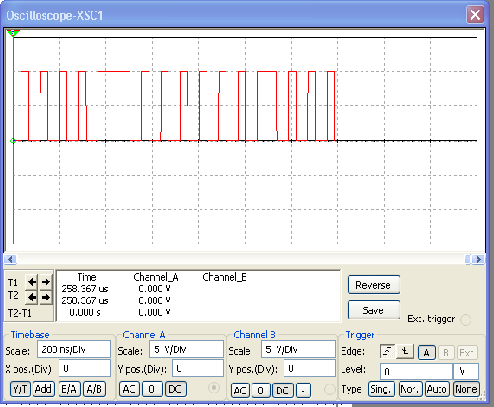Set Channel B coupling to DC
Screen dimensions: 494x407
pyautogui.click(x=283, y=390)
